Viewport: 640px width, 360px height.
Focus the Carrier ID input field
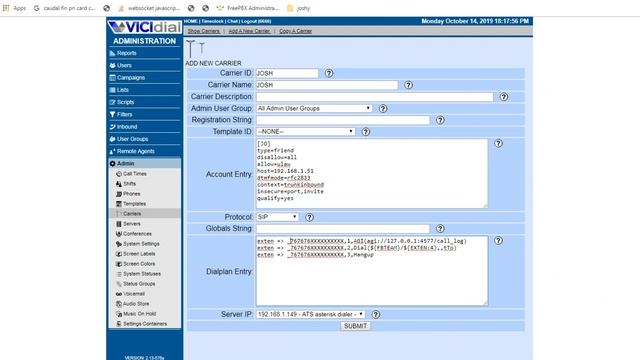click(x=287, y=73)
